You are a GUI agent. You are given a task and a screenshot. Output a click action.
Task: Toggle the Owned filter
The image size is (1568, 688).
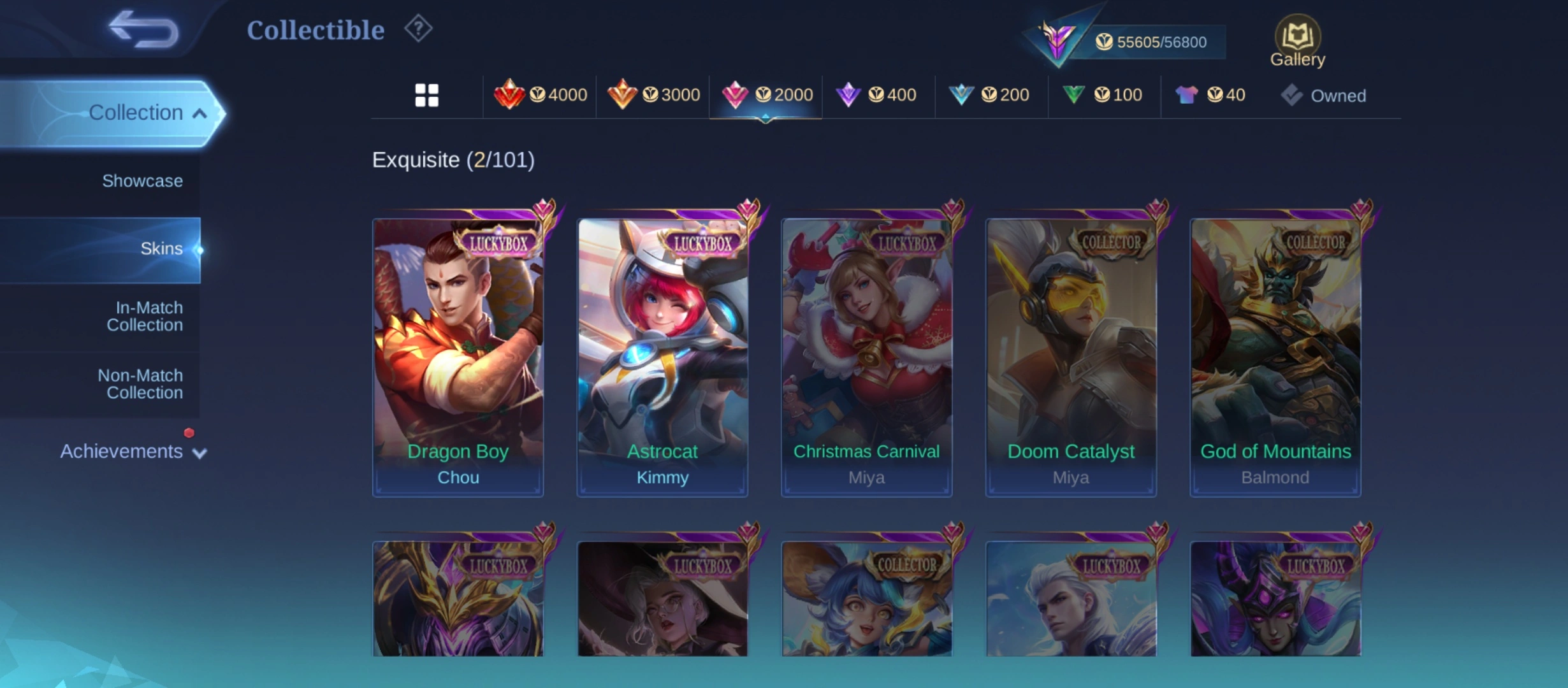point(1323,96)
